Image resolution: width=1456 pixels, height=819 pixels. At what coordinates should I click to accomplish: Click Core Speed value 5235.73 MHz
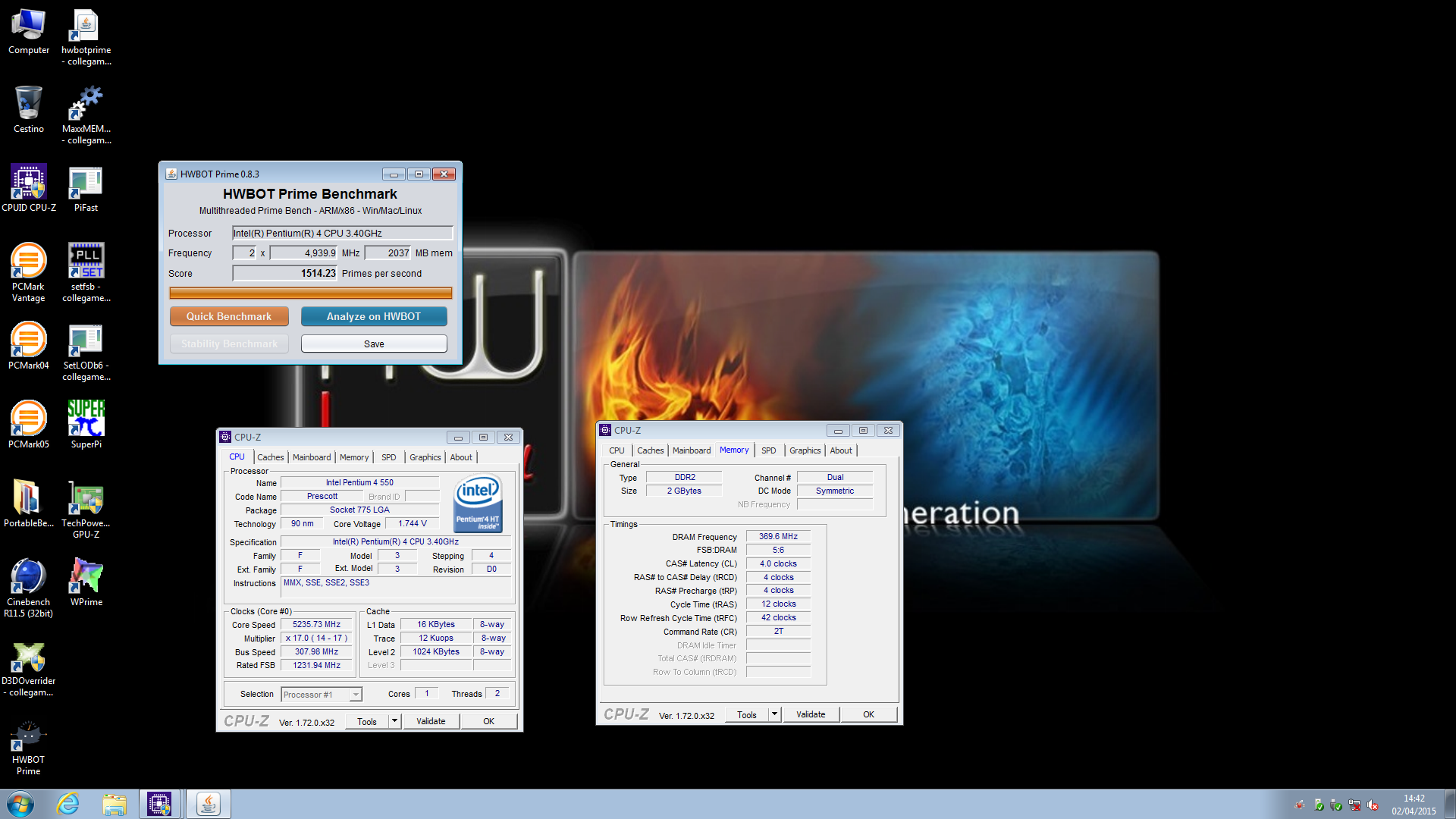click(x=317, y=624)
